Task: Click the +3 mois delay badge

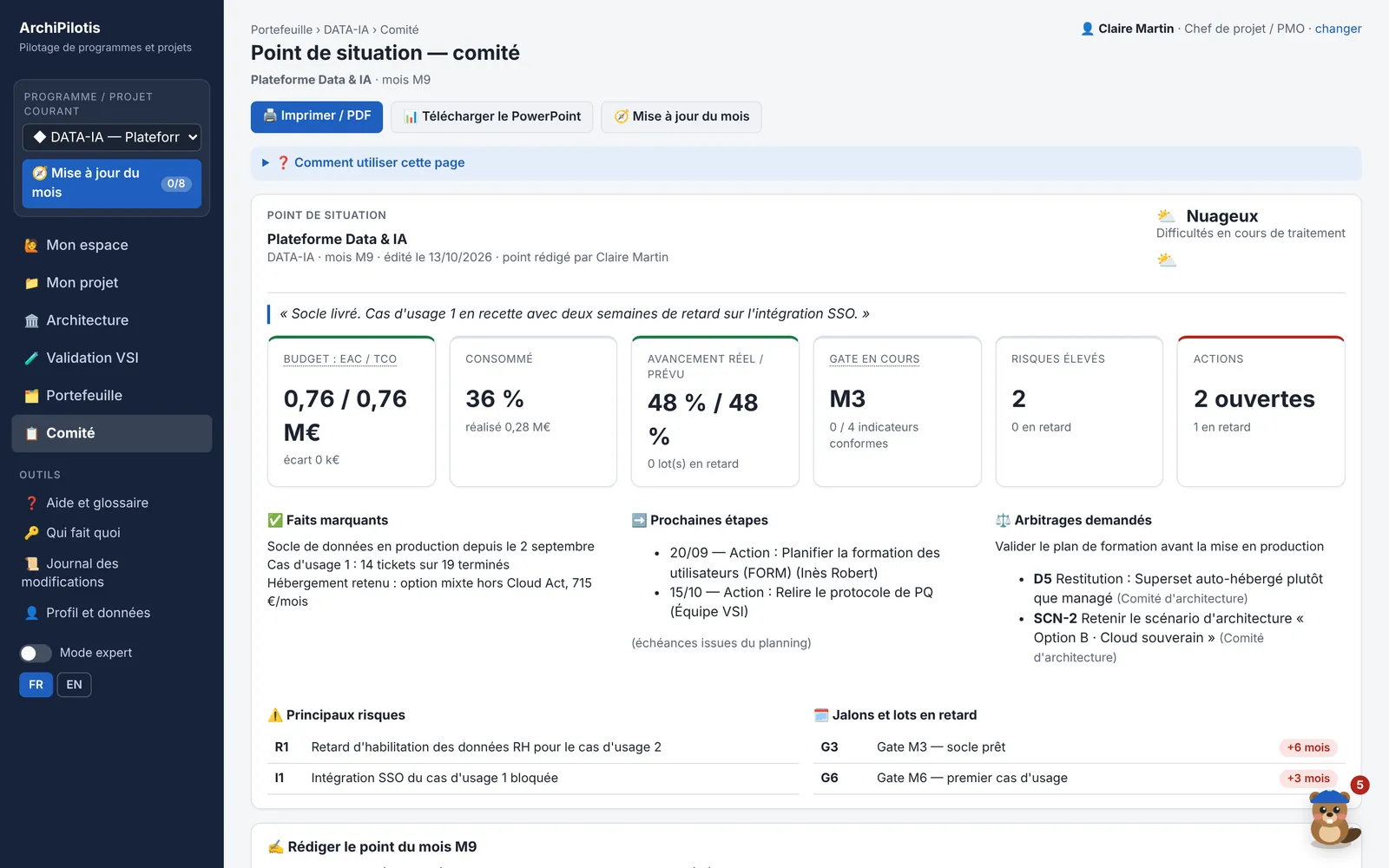Action: pyautogui.click(x=1308, y=779)
